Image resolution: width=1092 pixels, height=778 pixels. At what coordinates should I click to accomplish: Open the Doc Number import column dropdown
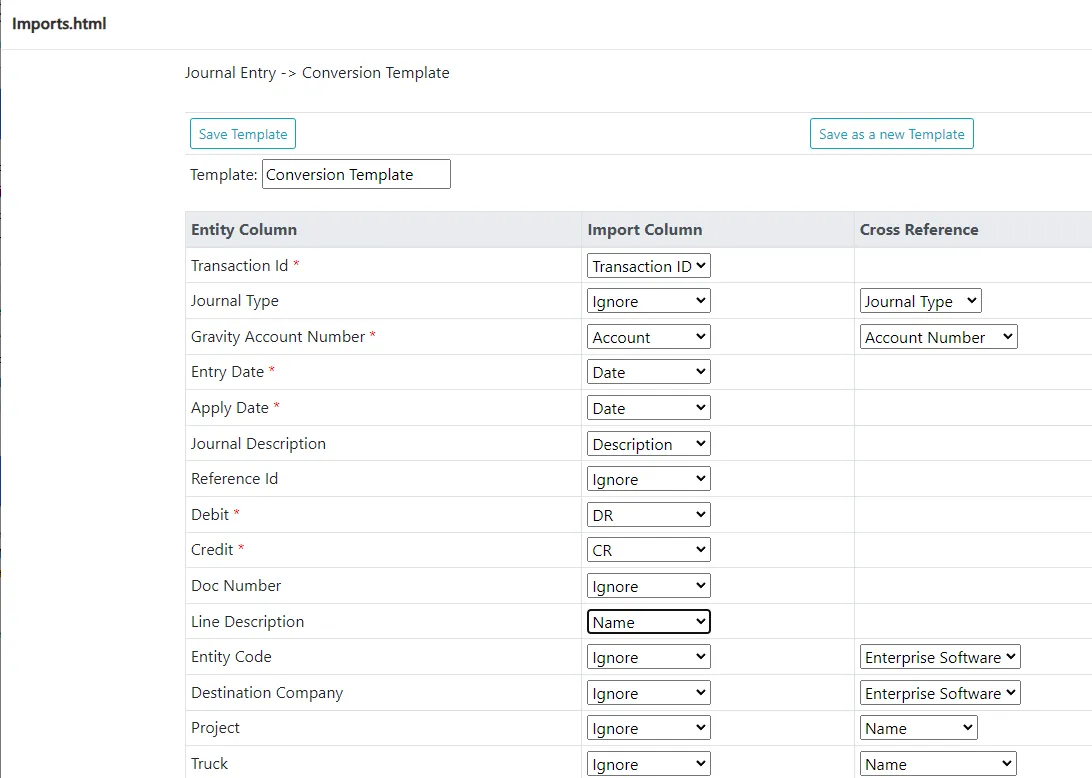[x=648, y=586]
